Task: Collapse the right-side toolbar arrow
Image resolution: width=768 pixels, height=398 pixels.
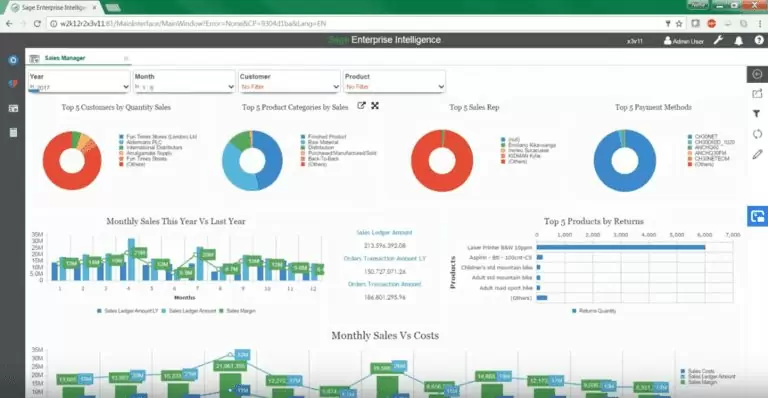Action: click(x=757, y=74)
